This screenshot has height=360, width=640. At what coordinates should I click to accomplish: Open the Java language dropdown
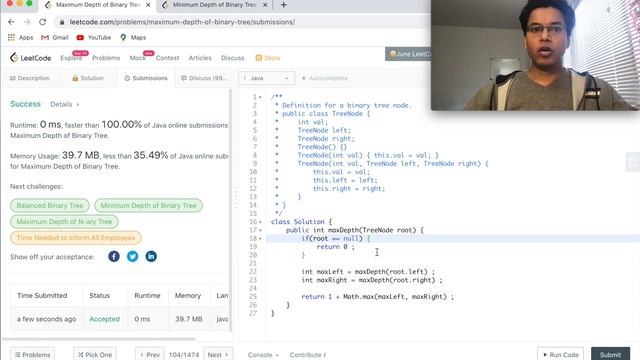click(266, 78)
